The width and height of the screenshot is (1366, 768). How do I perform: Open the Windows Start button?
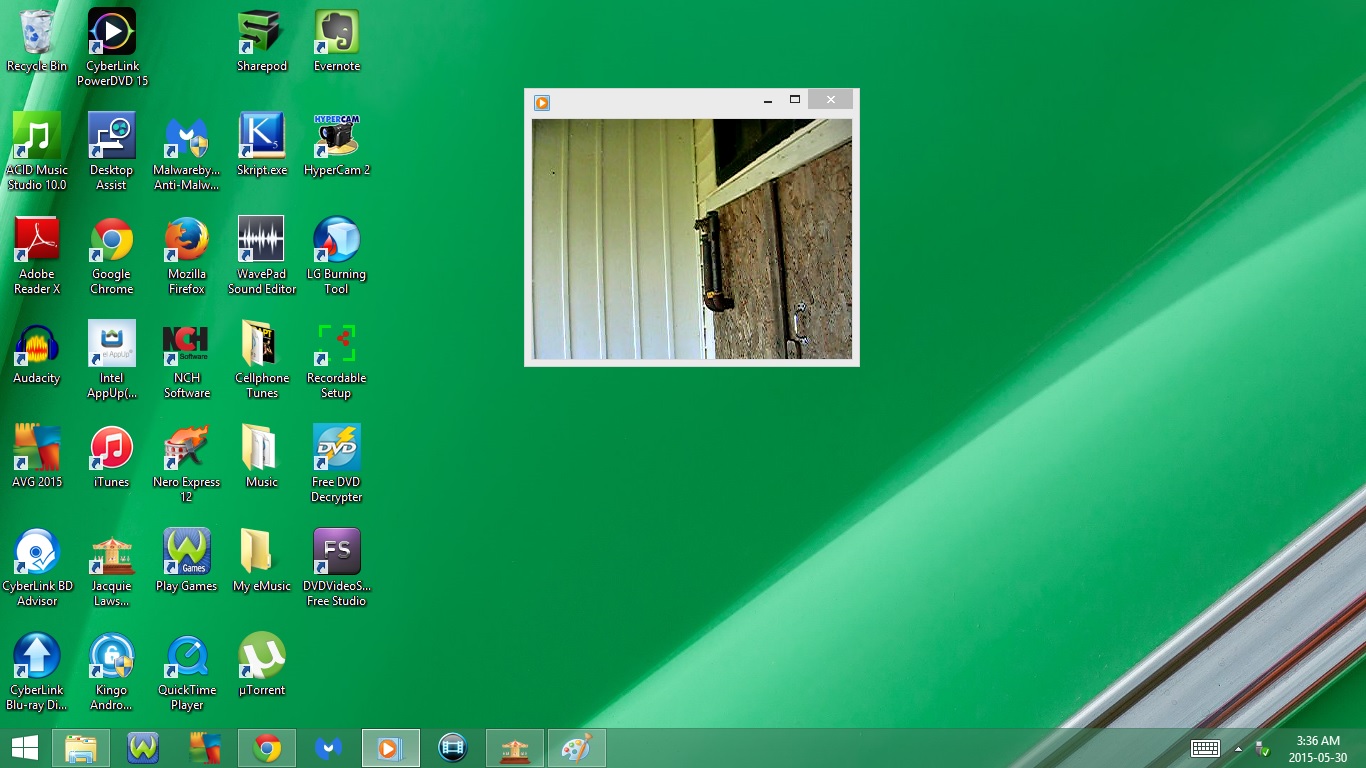[x=24, y=748]
